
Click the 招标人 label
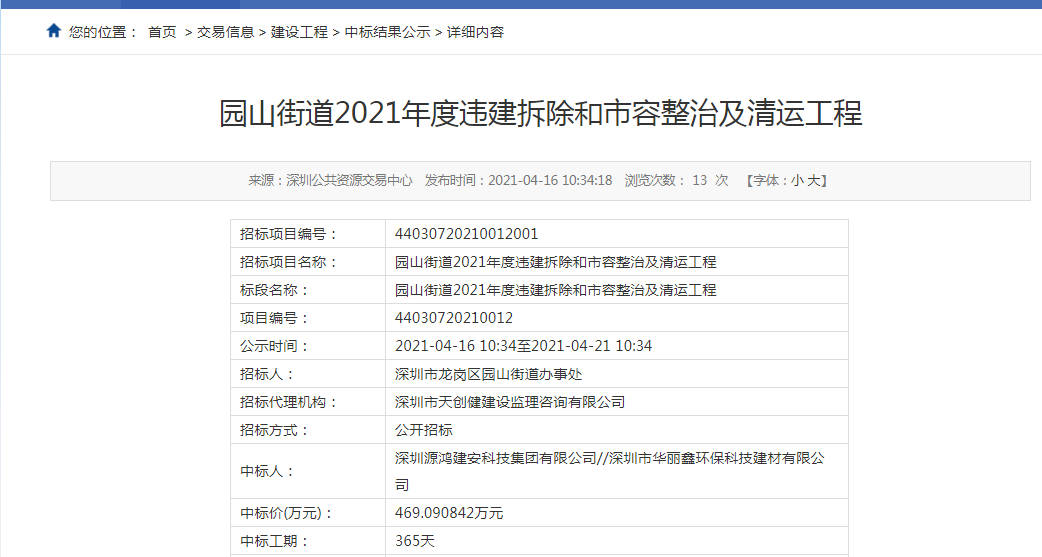tap(267, 374)
